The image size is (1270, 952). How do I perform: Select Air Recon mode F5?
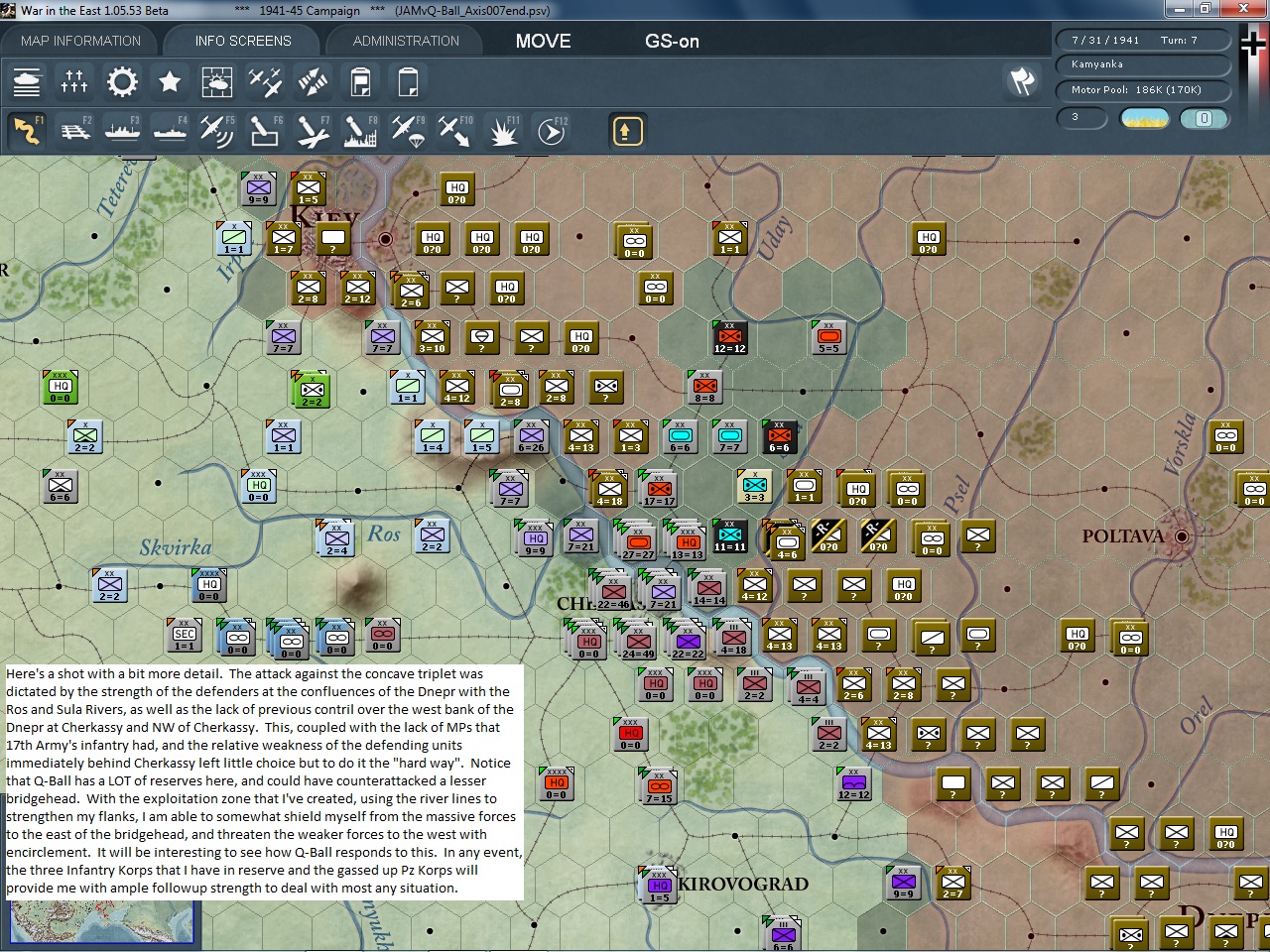(217, 131)
